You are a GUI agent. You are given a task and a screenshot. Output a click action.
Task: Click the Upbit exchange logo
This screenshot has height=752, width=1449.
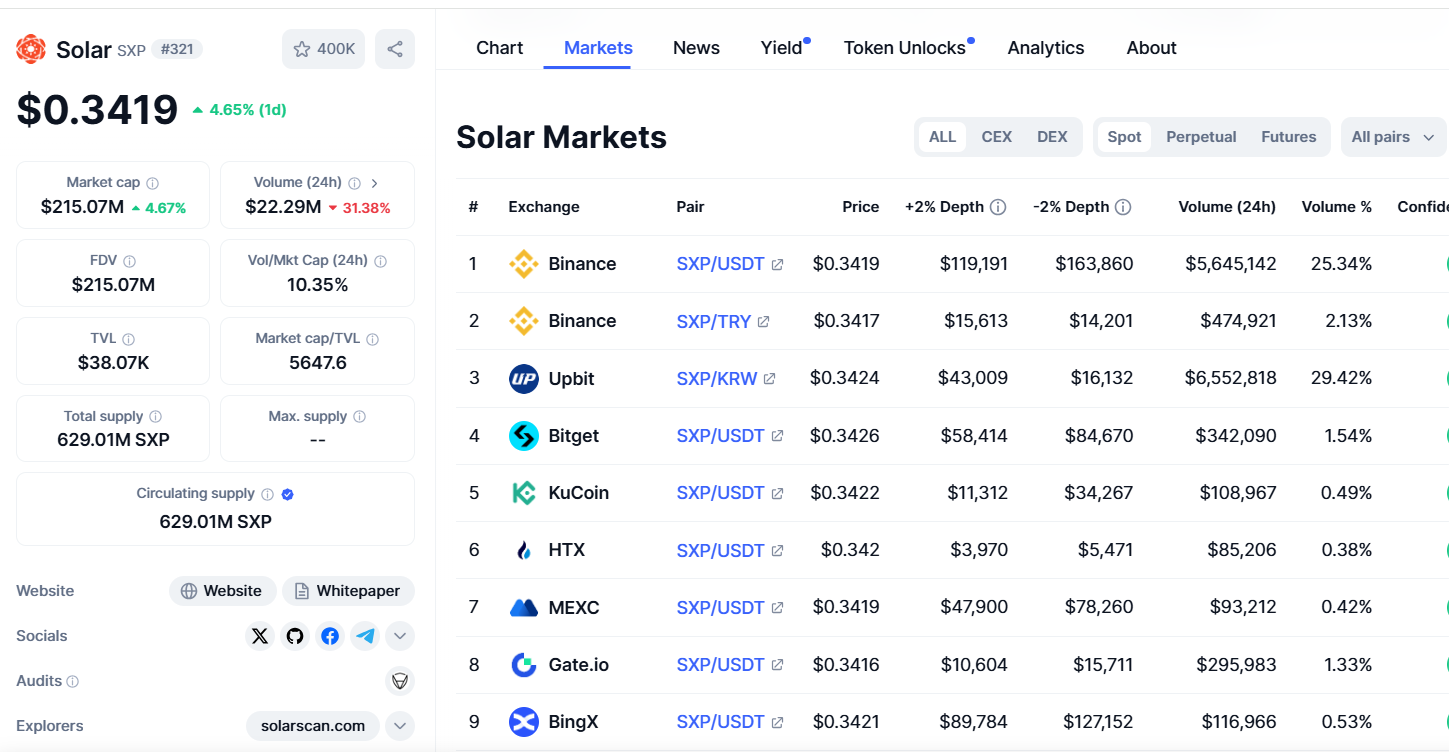point(524,379)
